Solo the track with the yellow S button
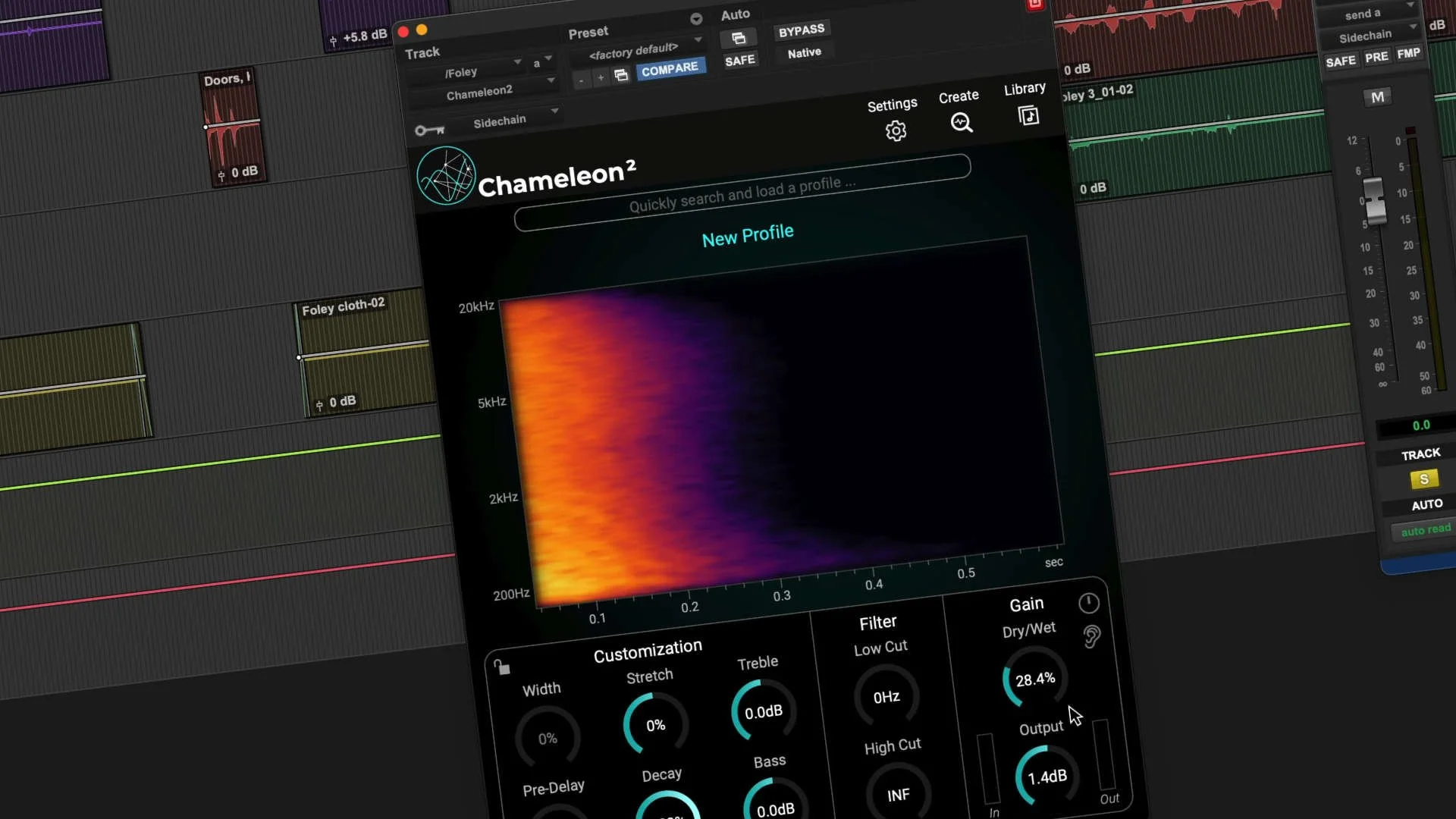 pyautogui.click(x=1423, y=479)
